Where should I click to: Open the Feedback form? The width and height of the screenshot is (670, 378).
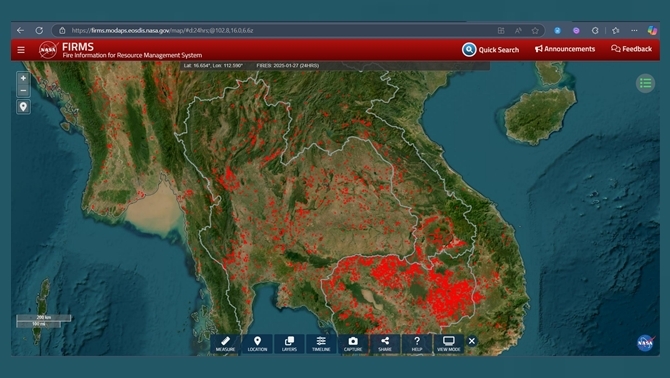(x=632, y=49)
